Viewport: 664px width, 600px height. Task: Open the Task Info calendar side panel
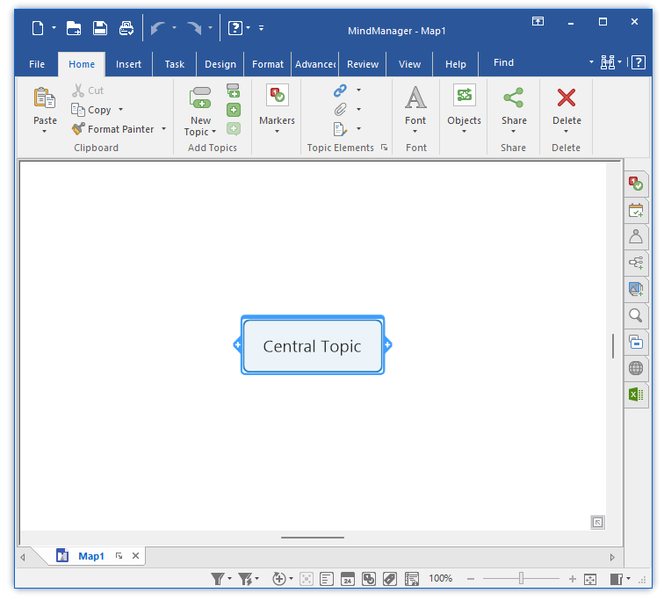pyautogui.click(x=636, y=210)
